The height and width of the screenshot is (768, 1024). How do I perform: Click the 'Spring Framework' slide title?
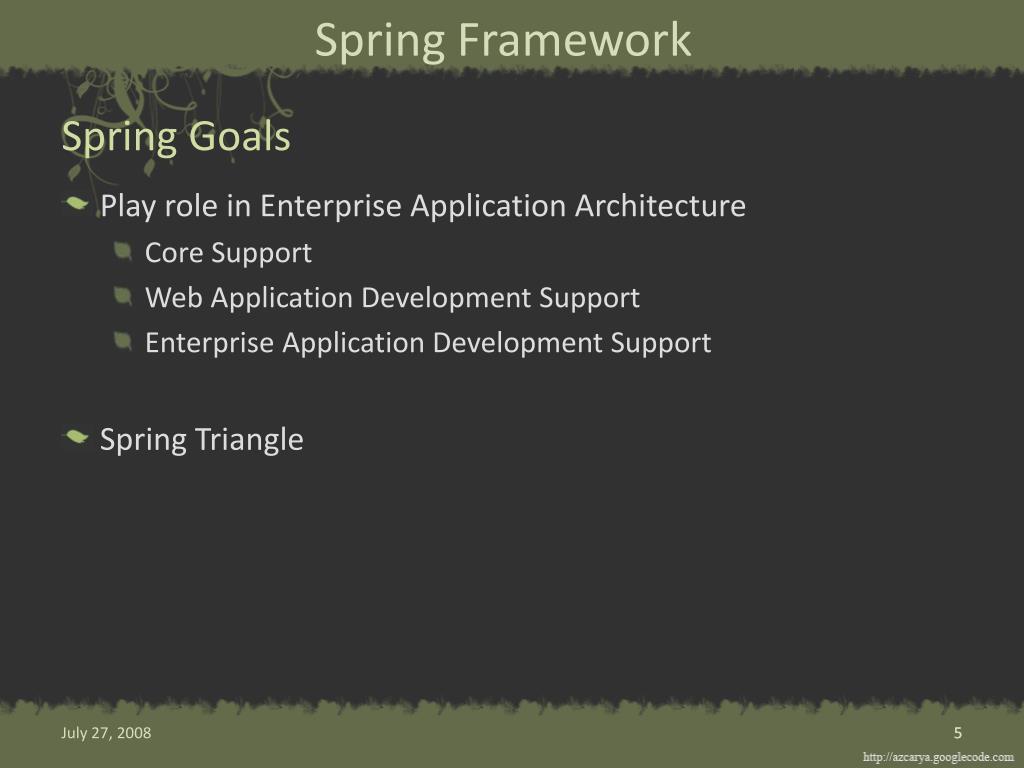click(x=502, y=40)
